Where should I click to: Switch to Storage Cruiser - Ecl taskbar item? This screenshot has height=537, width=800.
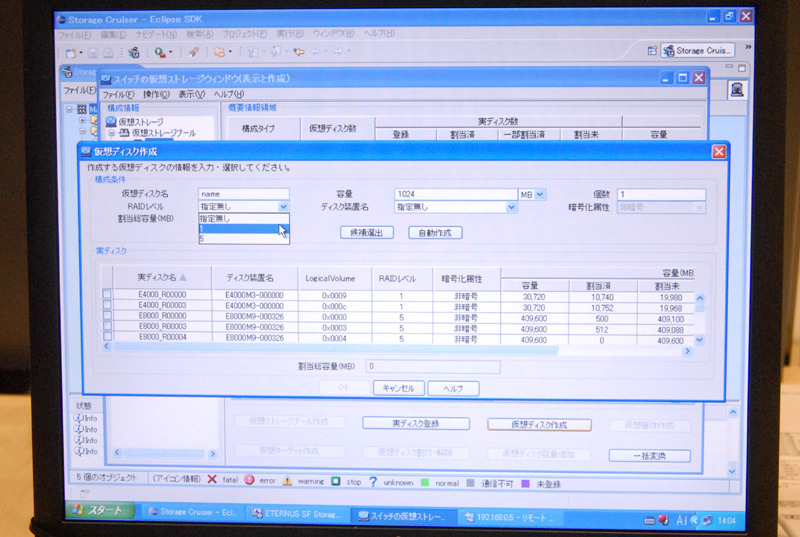(x=192, y=512)
